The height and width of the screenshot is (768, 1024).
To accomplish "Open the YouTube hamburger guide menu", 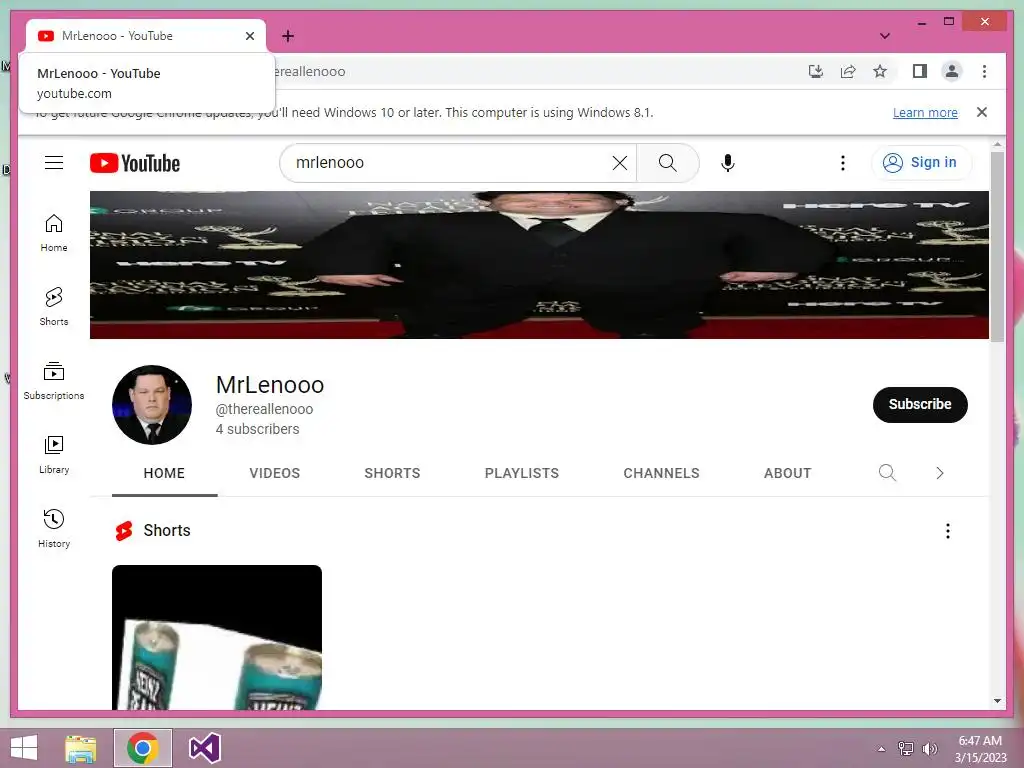I will coord(54,163).
